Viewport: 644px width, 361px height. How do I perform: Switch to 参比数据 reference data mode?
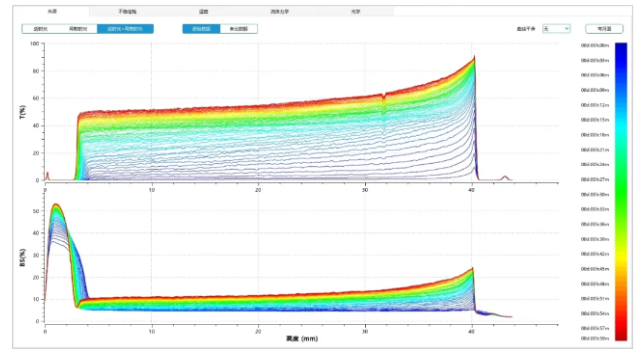239,29
